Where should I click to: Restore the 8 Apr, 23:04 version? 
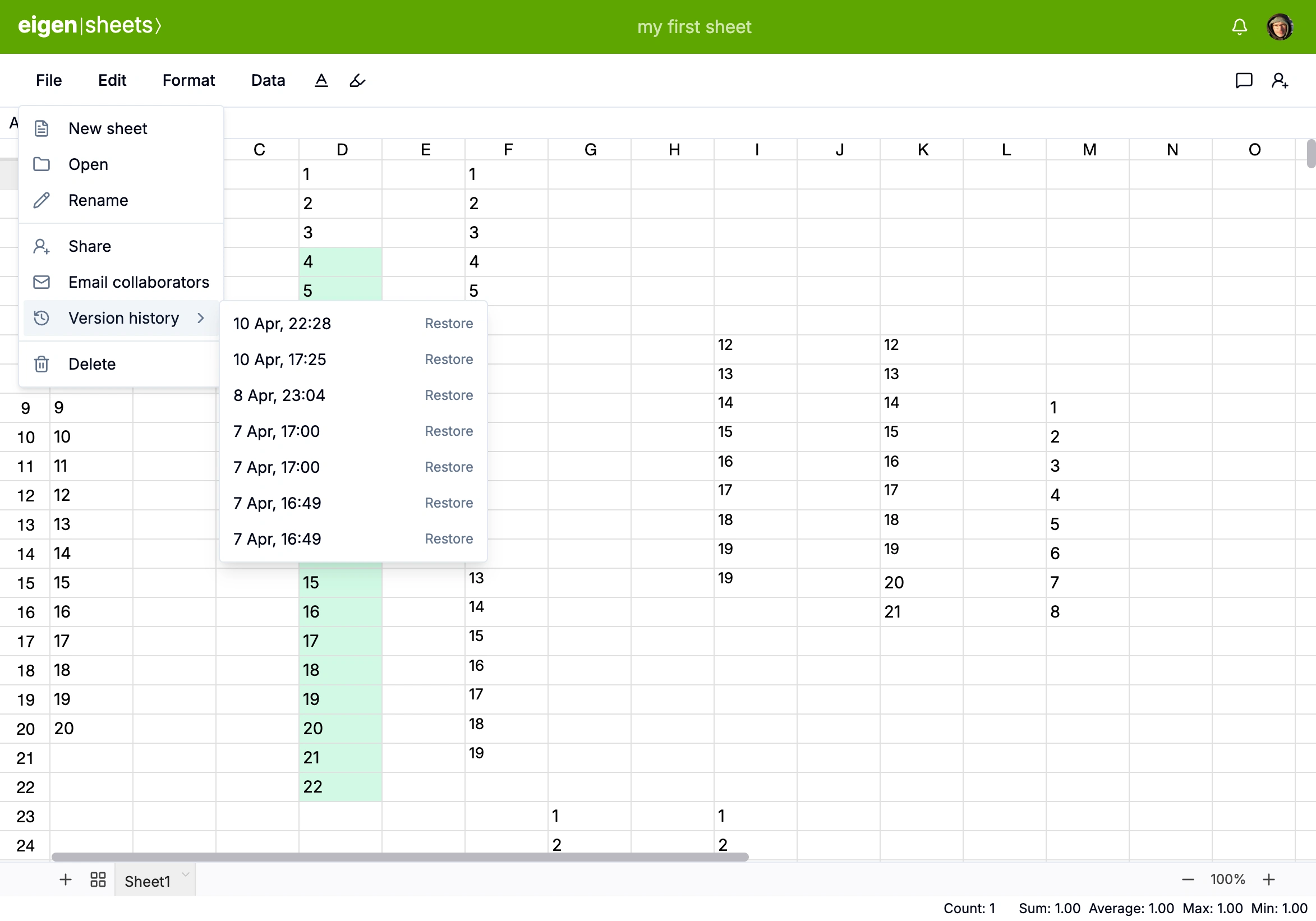(449, 395)
